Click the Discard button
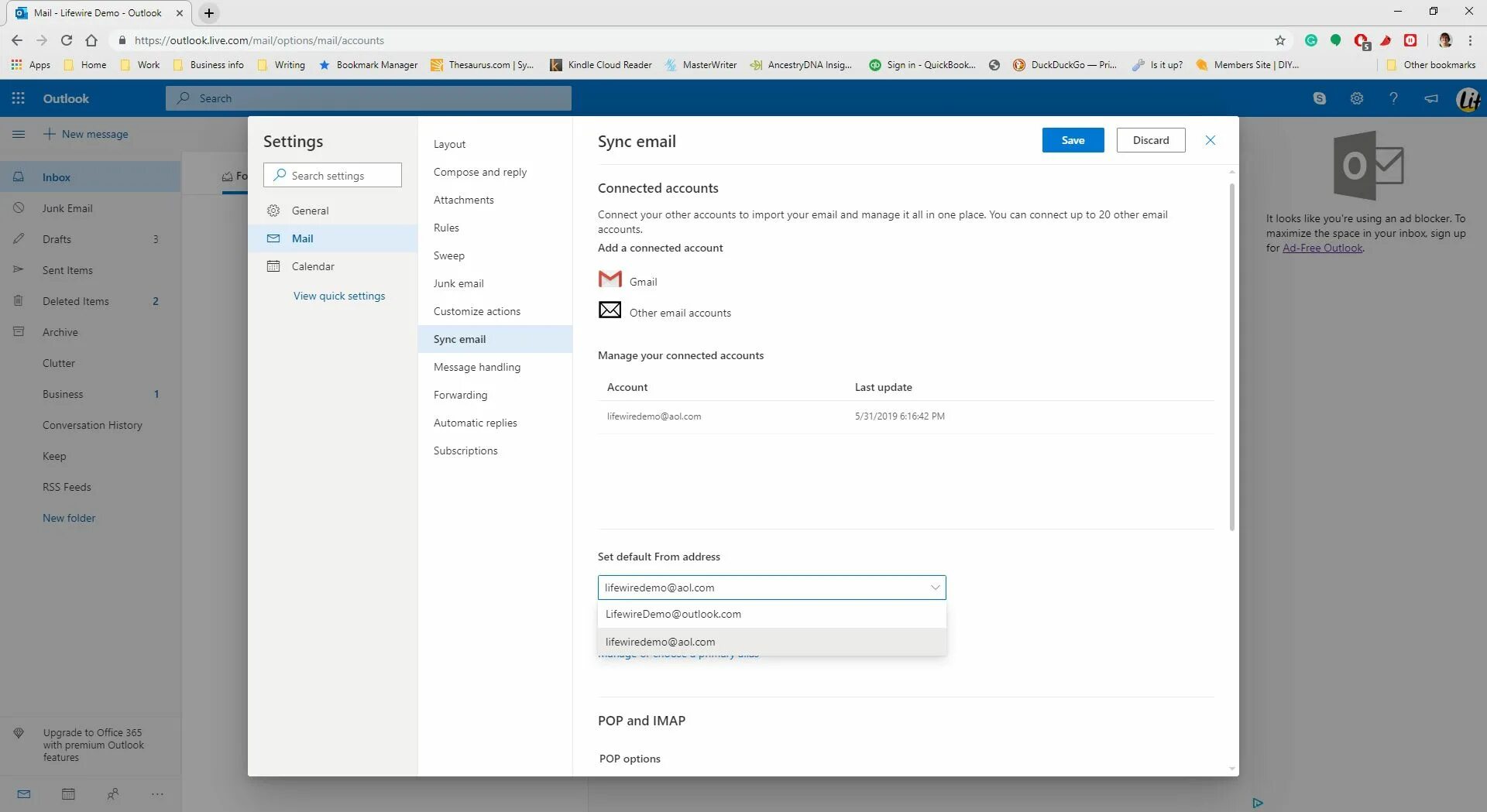The image size is (1487, 812). click(x=1151, y=140)
